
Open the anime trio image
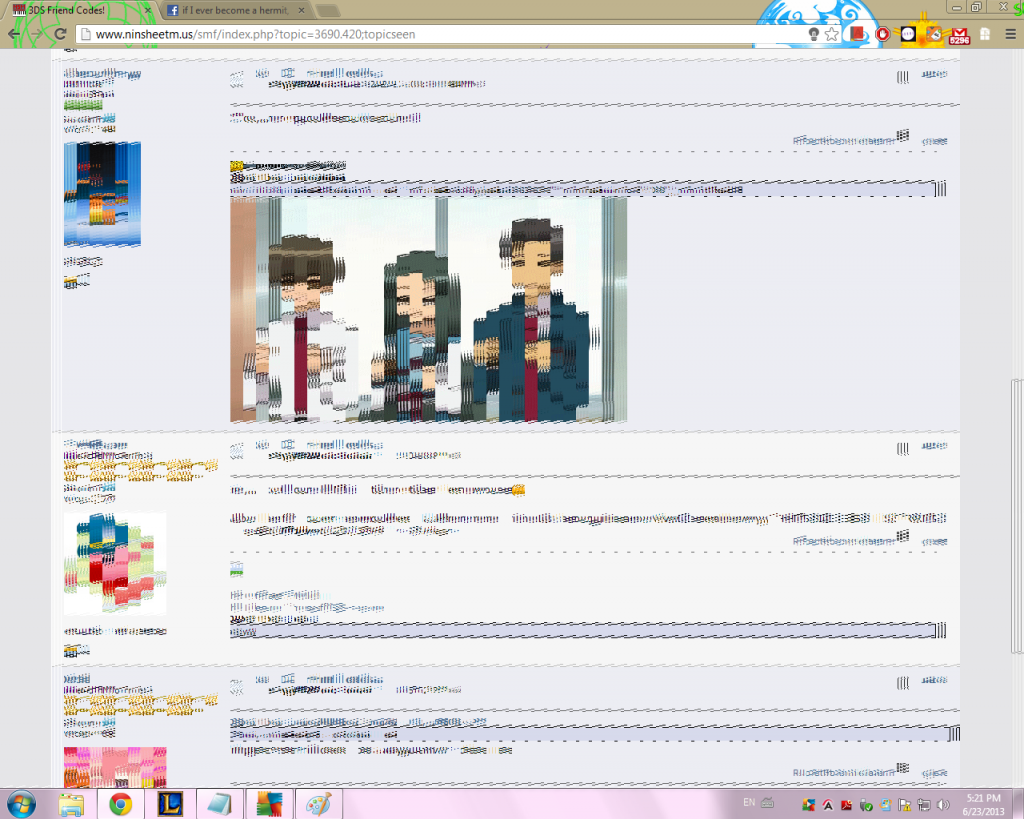tap(428, 310)
